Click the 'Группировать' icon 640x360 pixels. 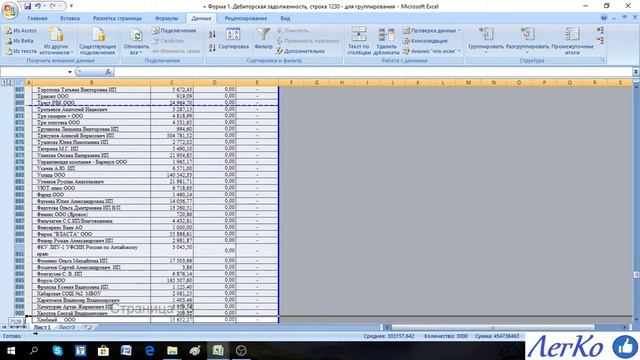(486, 35)
